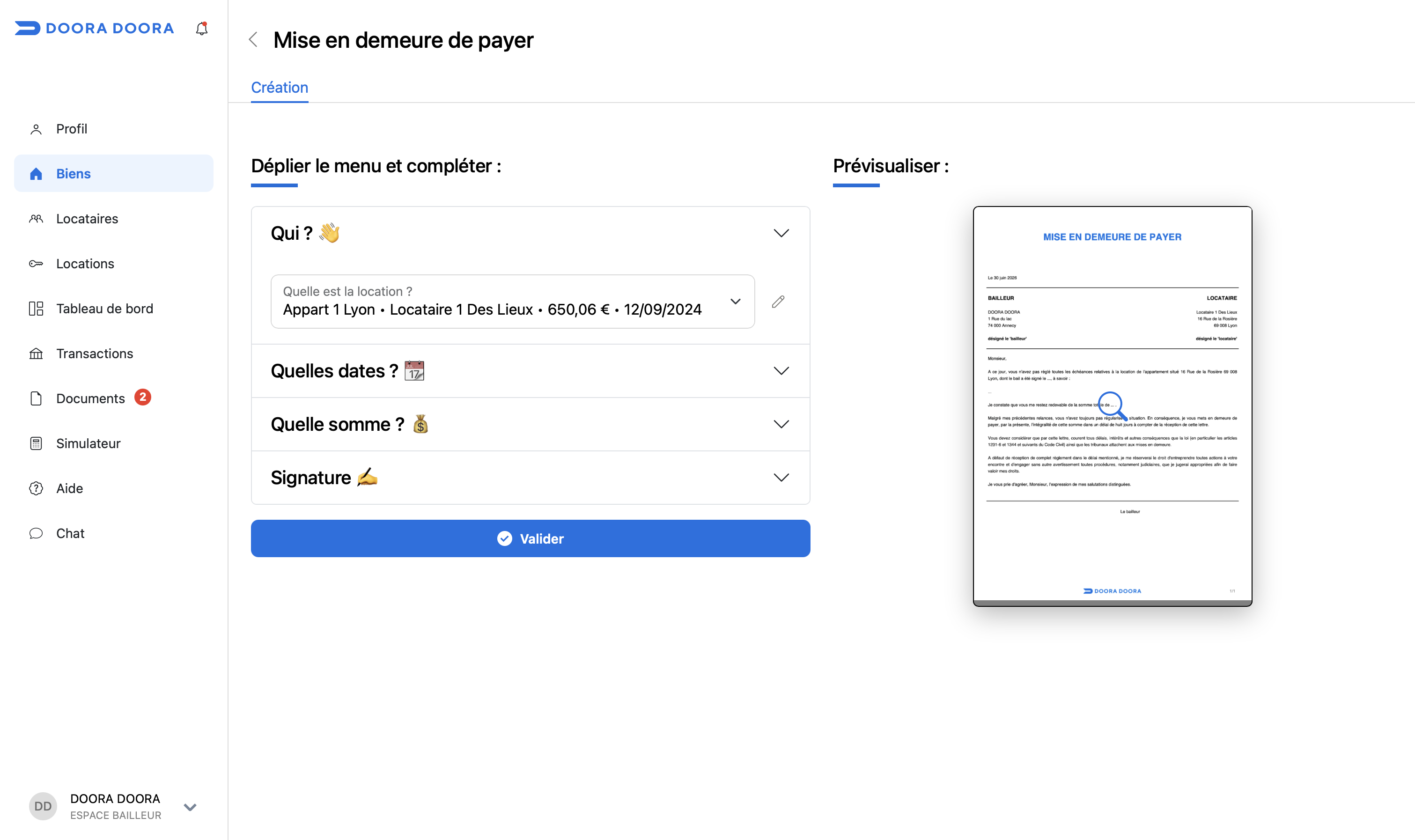Image resolution: width=1415 pixels, height=840 pixels.
Task: Edit the location with the pencil icon
Action: [x=778, y=302]
